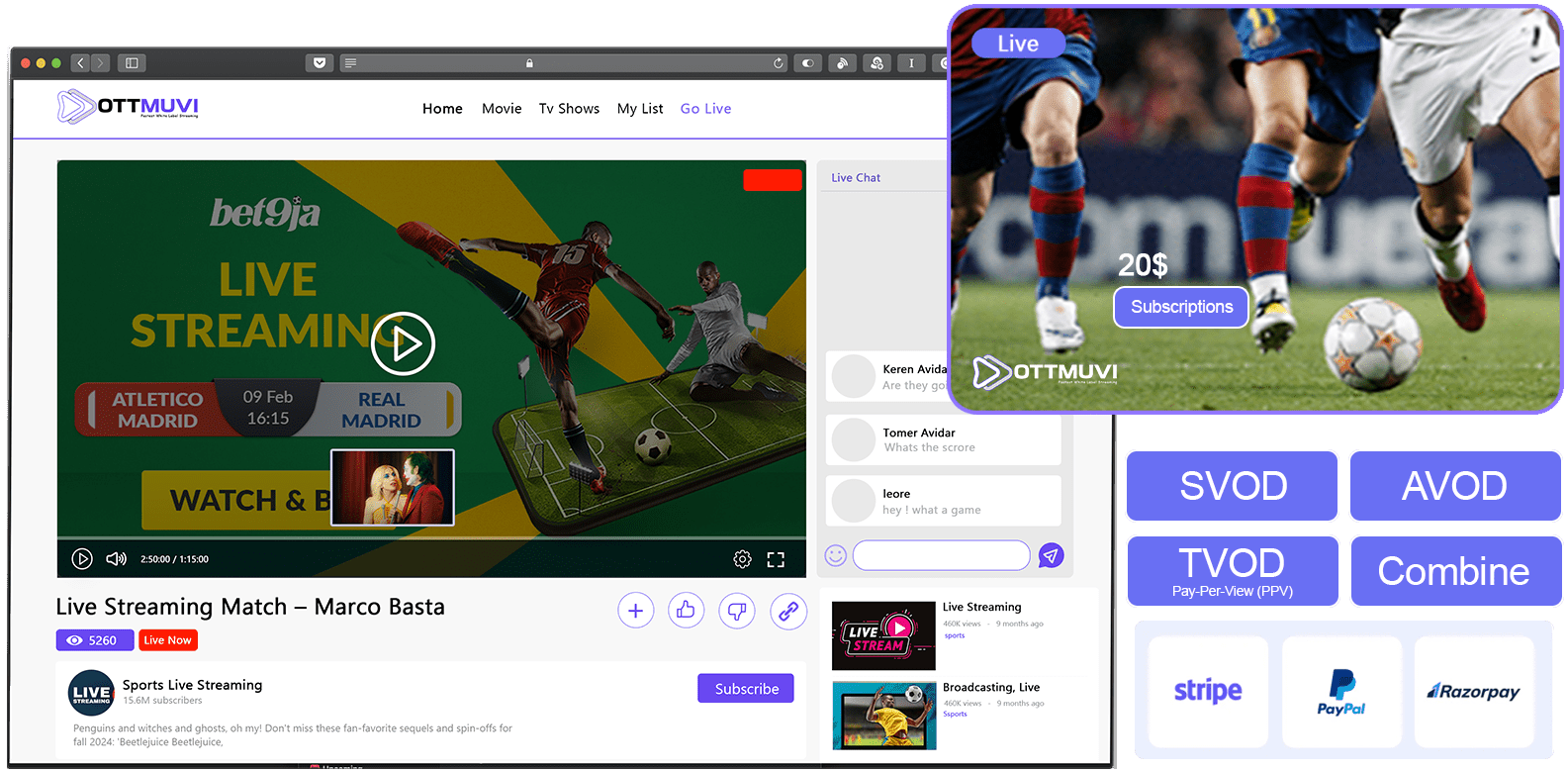Toggle the browser sidebar icon

(132, 63)
